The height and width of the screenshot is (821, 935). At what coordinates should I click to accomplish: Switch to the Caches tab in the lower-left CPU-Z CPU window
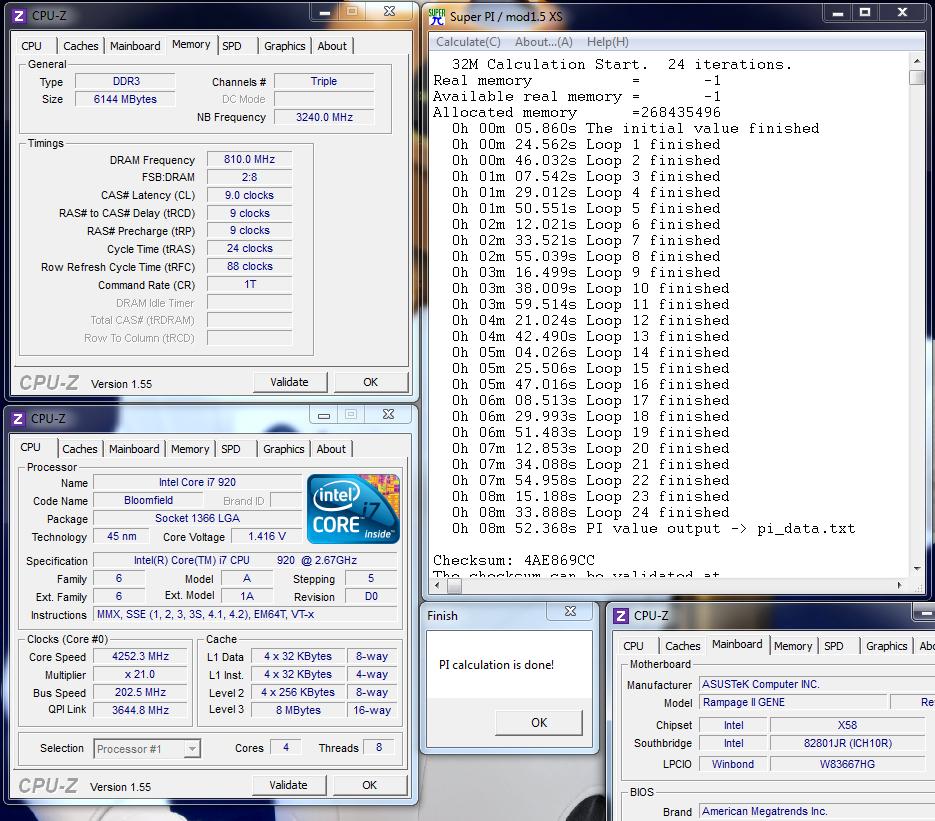(79, 449)
